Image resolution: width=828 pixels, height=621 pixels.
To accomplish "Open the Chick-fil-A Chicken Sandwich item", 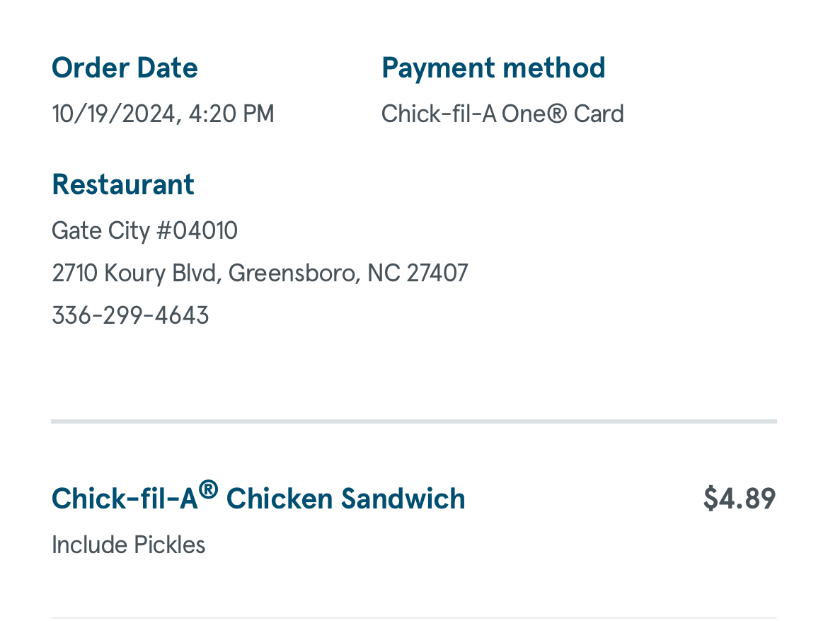I will tap(258, 498).
